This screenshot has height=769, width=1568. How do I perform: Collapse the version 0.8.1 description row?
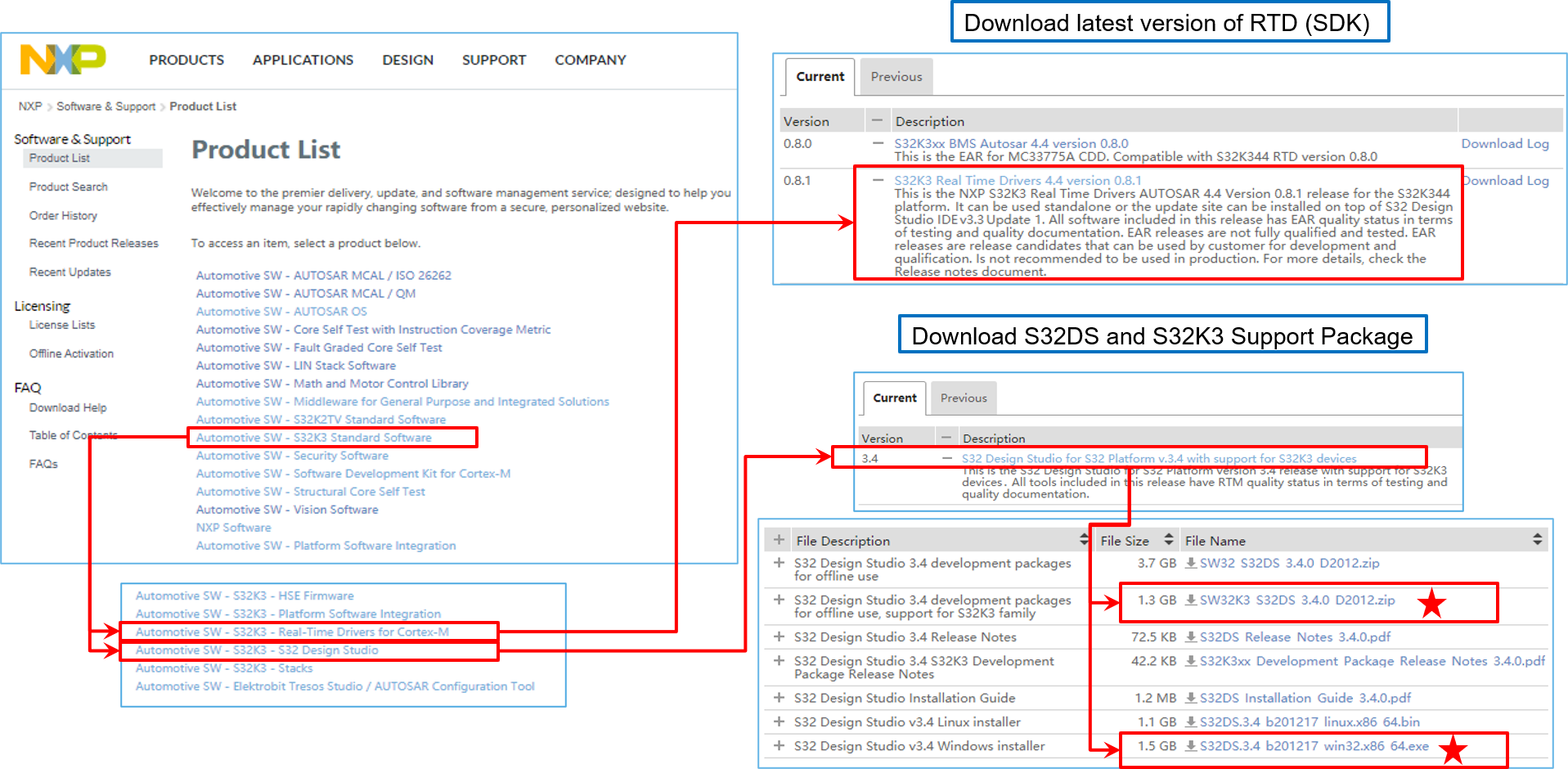[878, 180]
